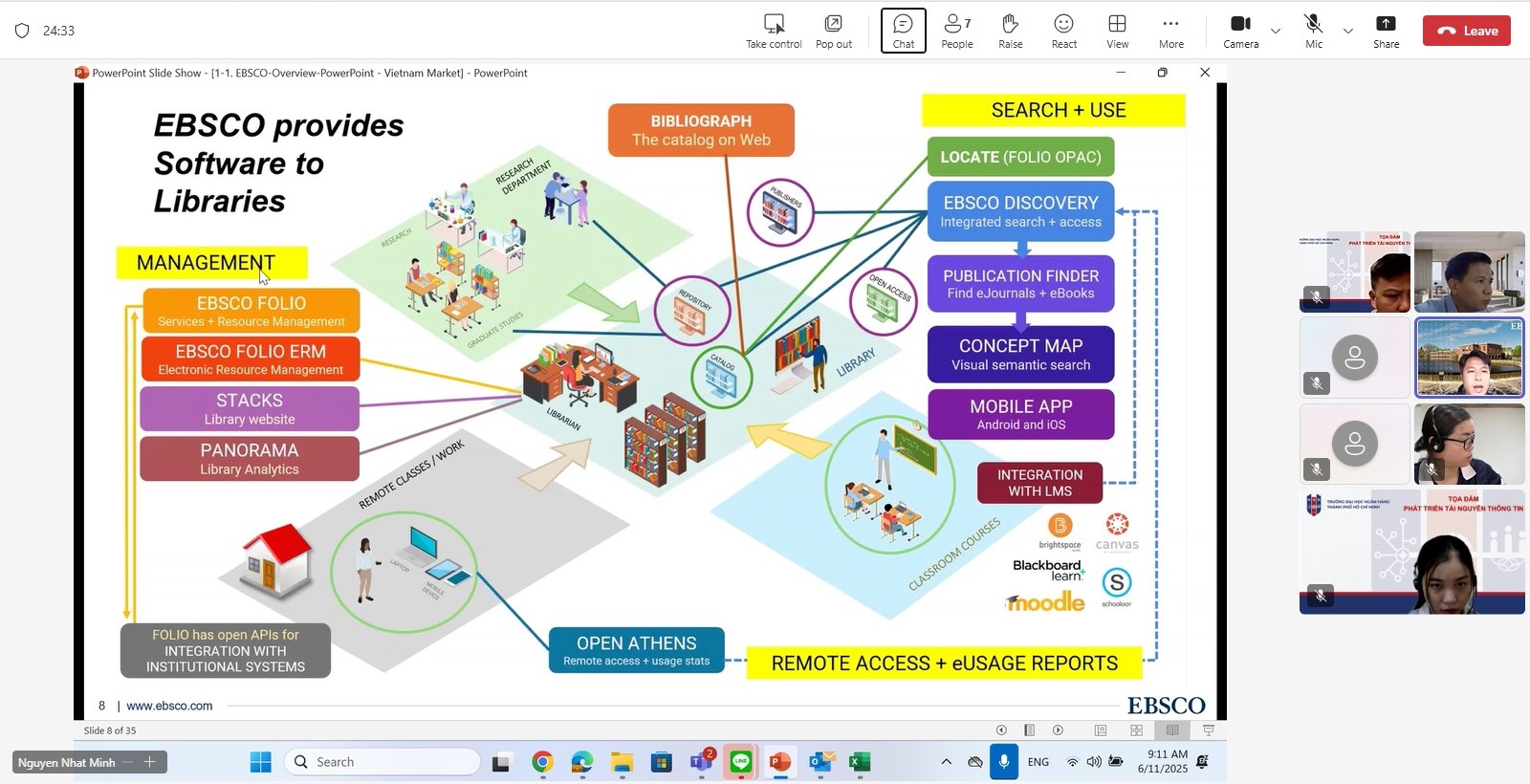Screen dimensions: 1530x784
Task: Raise your hand in the meeting
Action: point(1011,31)
